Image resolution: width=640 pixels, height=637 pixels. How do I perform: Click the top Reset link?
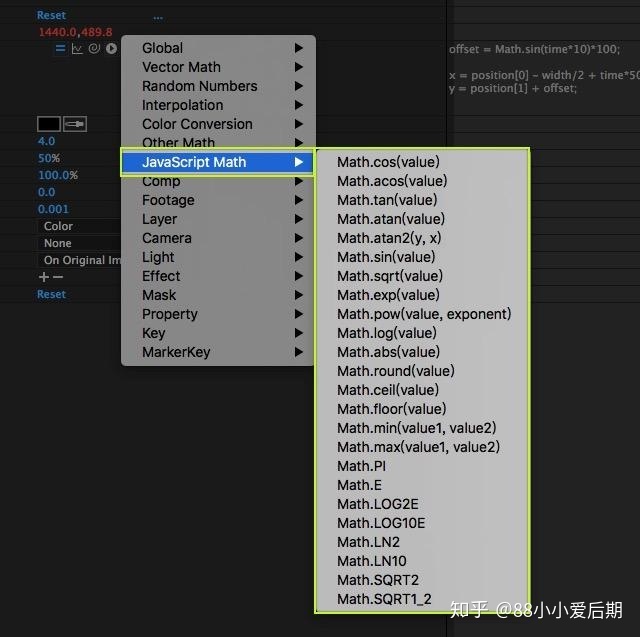51,16
